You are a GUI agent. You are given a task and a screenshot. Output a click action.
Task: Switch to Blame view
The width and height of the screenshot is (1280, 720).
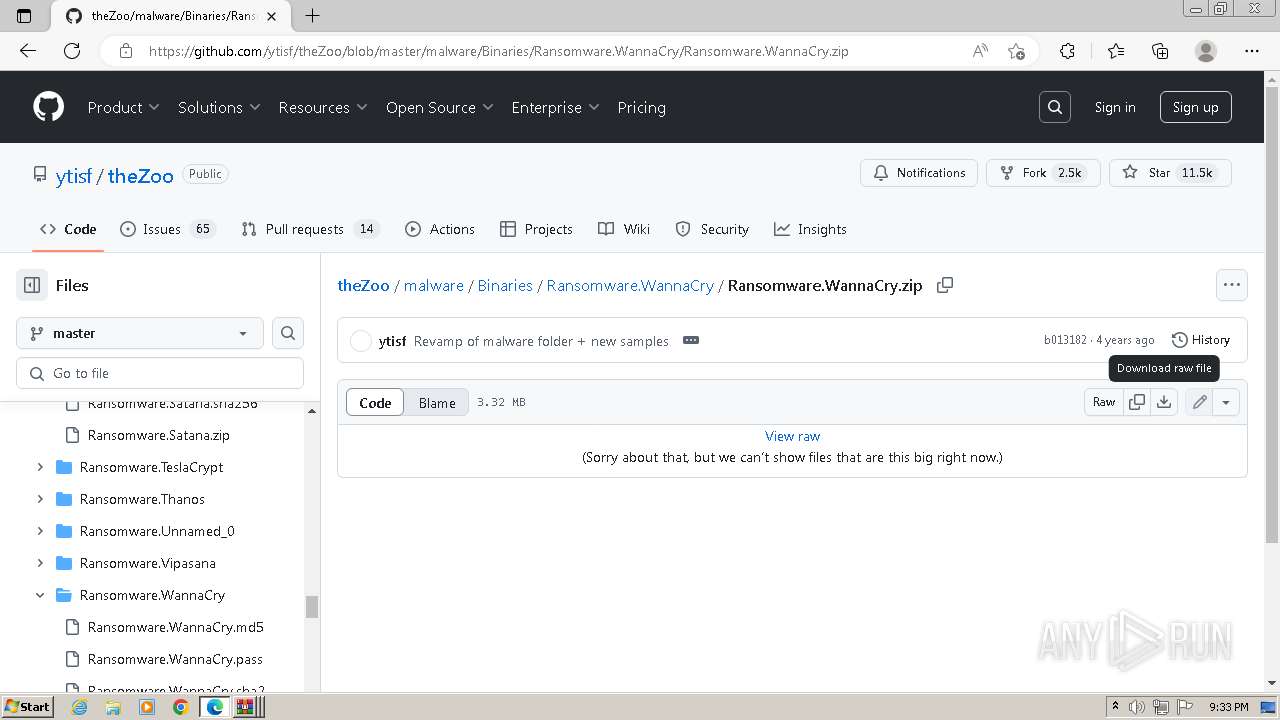pos(437,403)
